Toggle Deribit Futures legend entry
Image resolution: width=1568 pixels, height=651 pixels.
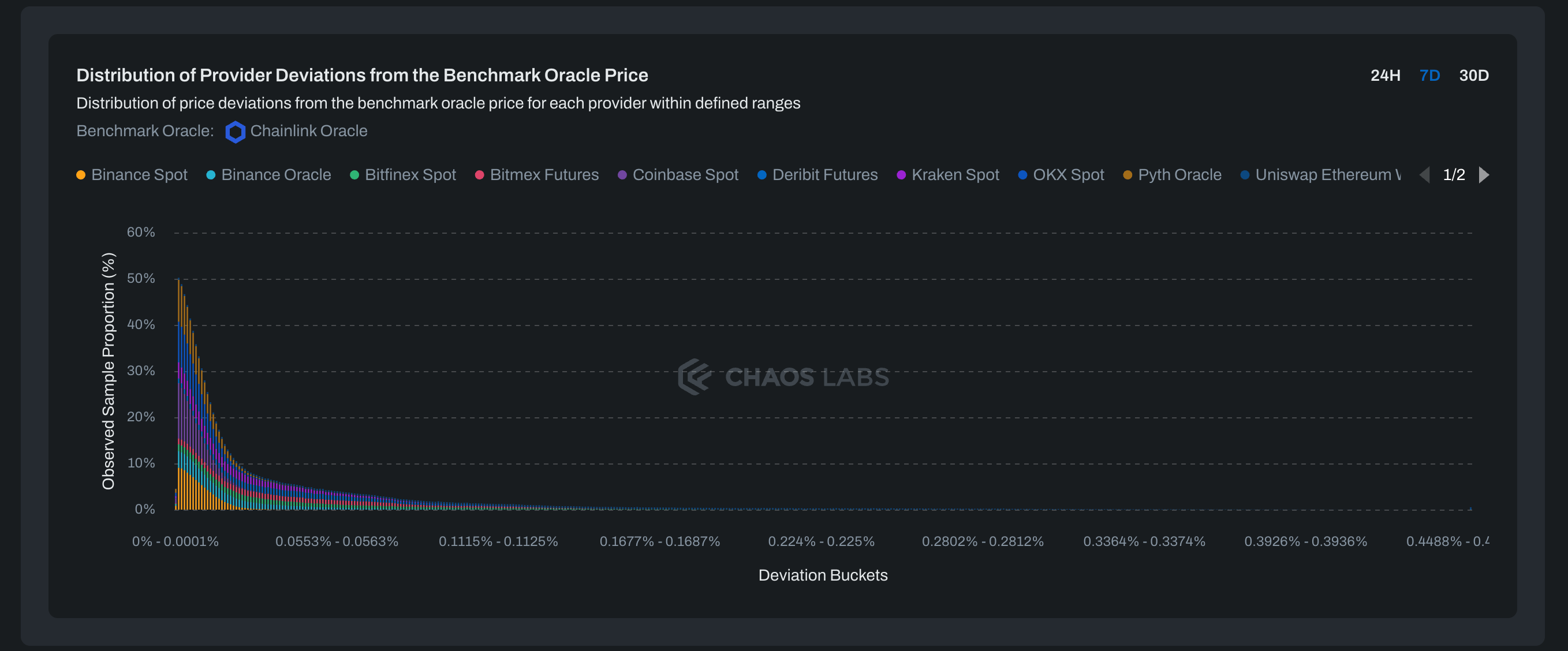pos(824,175)
